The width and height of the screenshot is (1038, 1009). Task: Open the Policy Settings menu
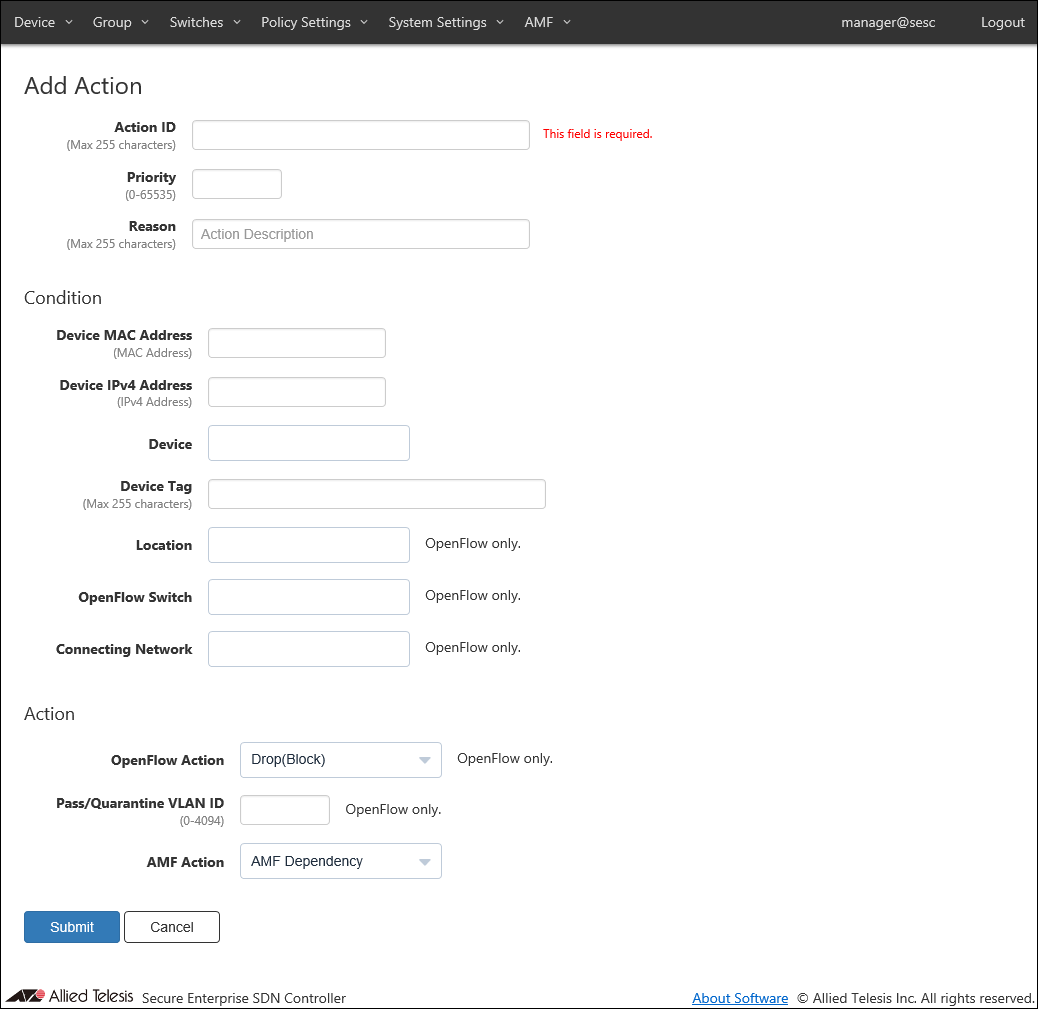pos(314,22)
